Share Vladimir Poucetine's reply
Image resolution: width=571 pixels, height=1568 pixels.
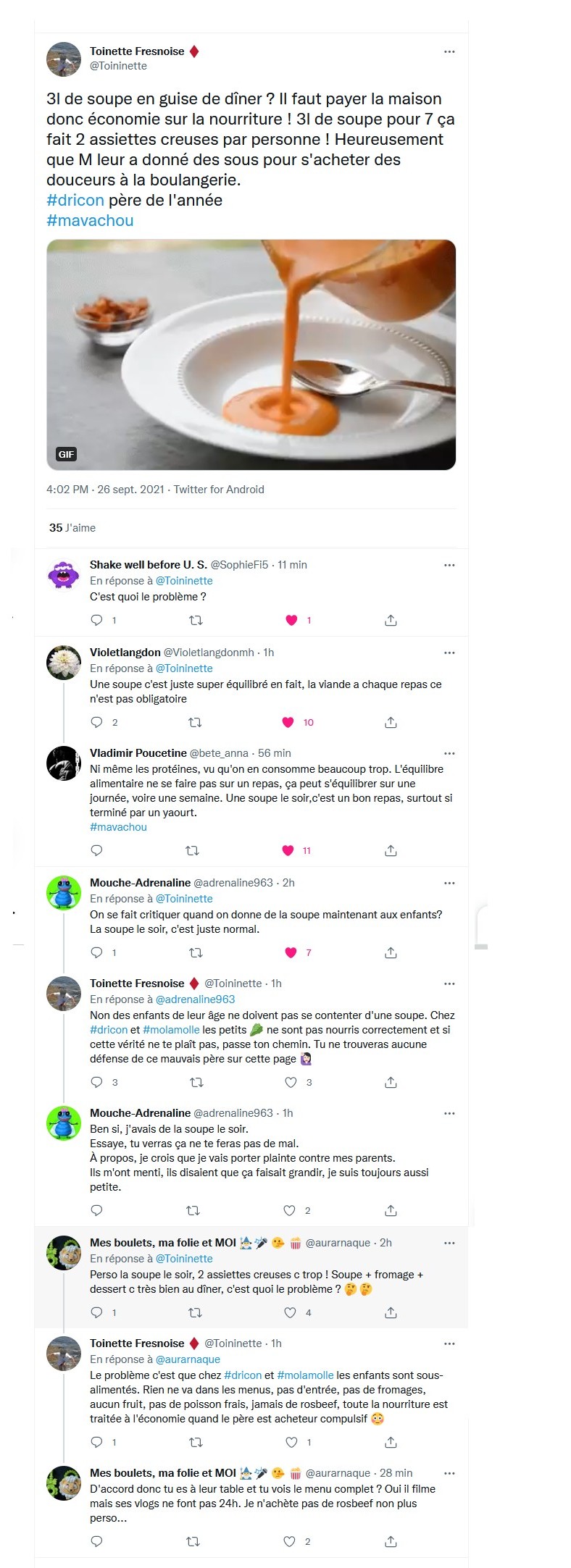tap(391, 850)
